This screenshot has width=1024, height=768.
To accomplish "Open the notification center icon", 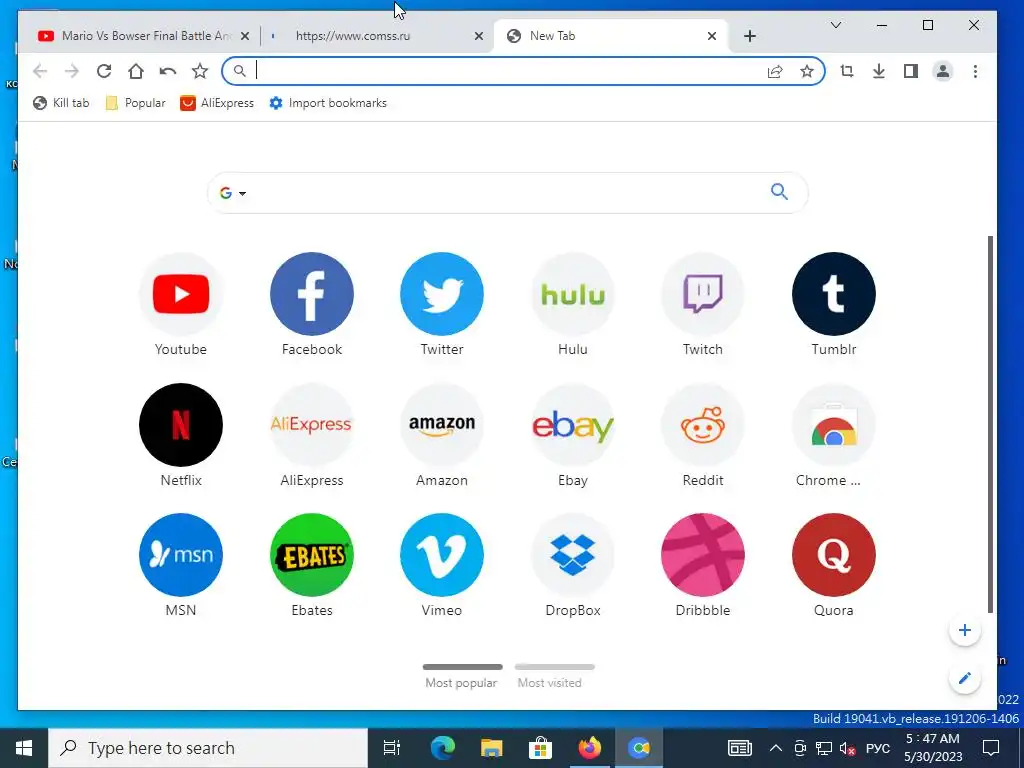I will click(991, 748).
